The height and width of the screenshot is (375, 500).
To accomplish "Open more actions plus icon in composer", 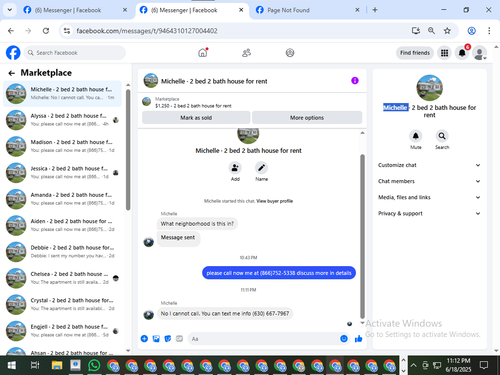I will pyautogui.click(x=144, y=339).
